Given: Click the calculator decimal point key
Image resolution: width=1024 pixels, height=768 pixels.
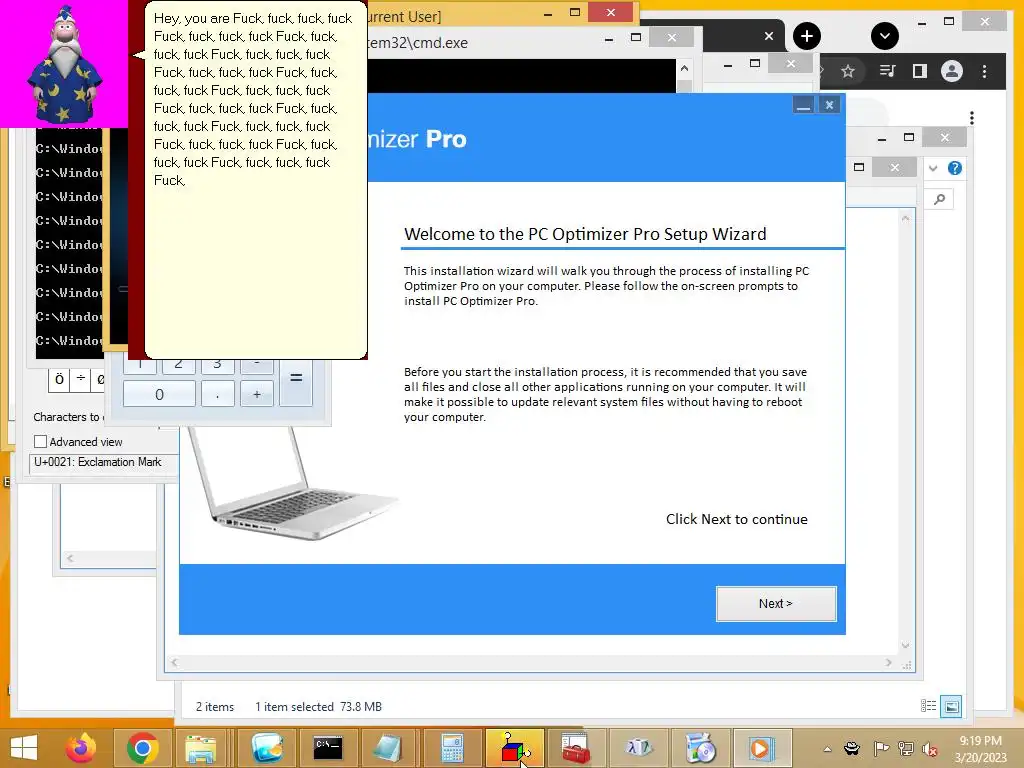Looking at the screenshot, I should tap(217, 394).
